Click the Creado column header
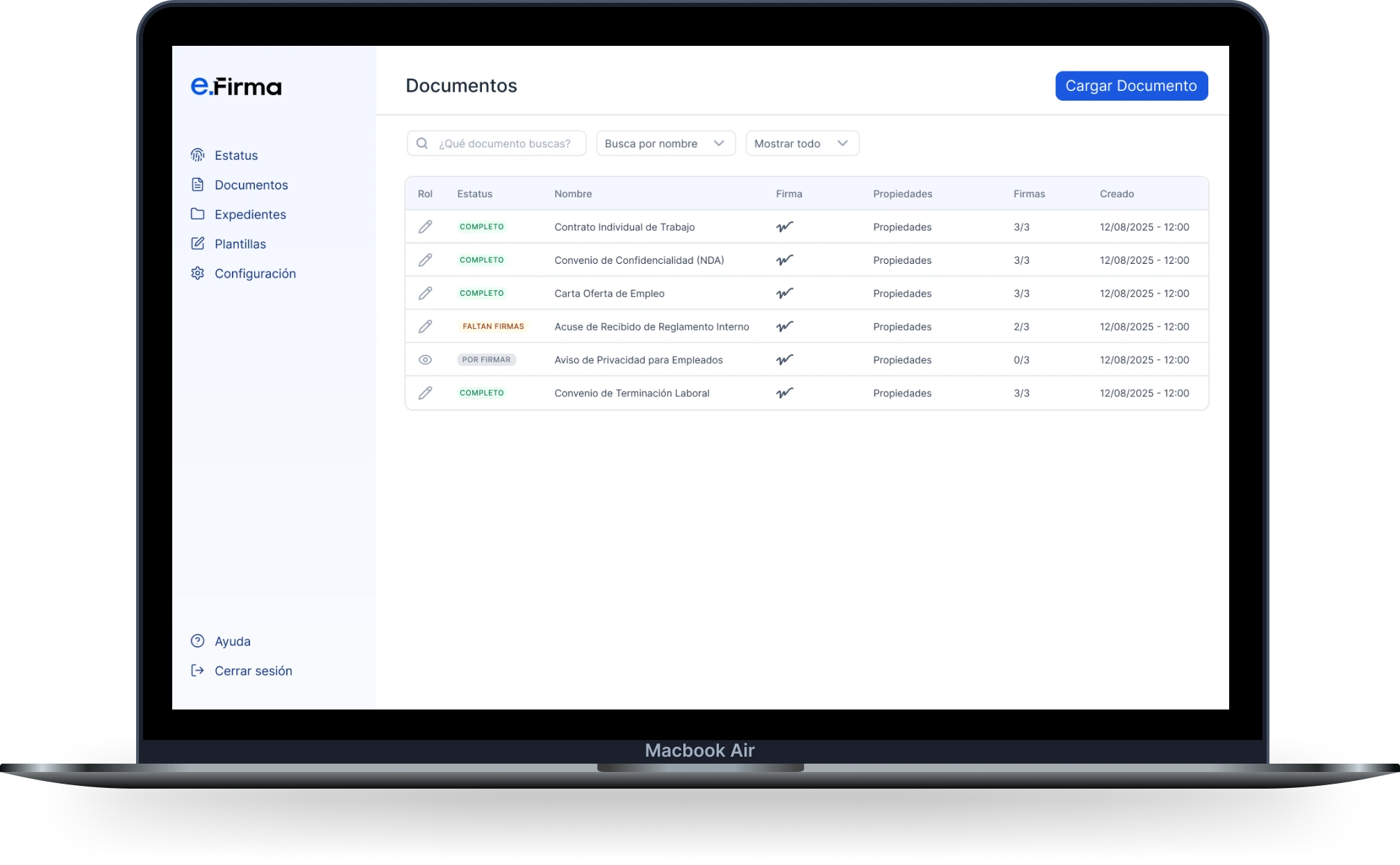The height and width of the screenshot is (865, 1400). pyautogui.click(x=1117, y=194)
